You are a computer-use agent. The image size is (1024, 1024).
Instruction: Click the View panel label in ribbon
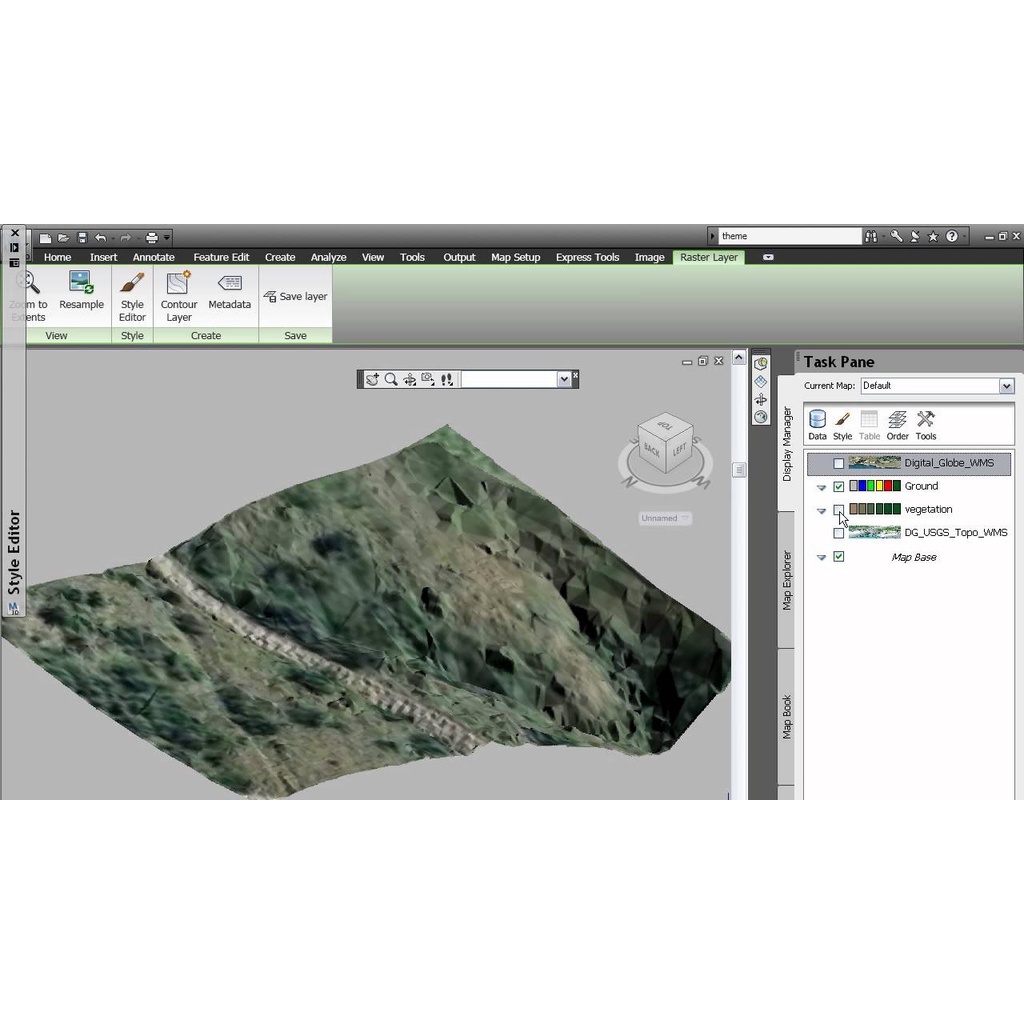56,336
